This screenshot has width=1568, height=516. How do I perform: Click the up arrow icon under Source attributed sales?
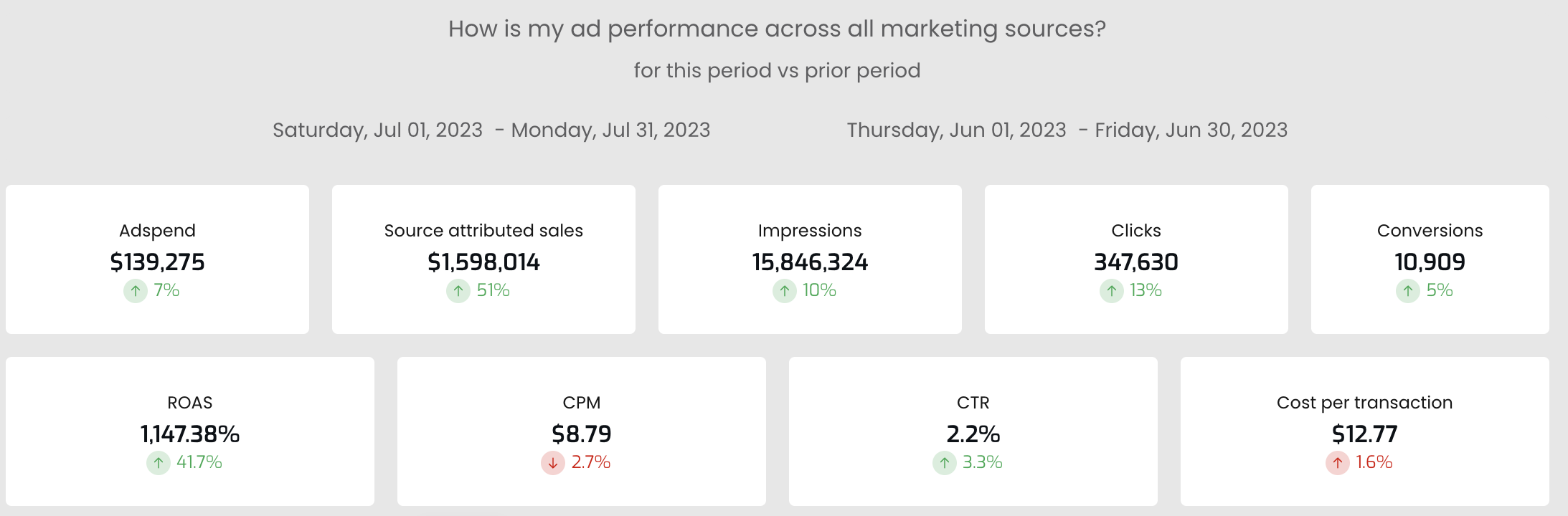coord(458,291)
